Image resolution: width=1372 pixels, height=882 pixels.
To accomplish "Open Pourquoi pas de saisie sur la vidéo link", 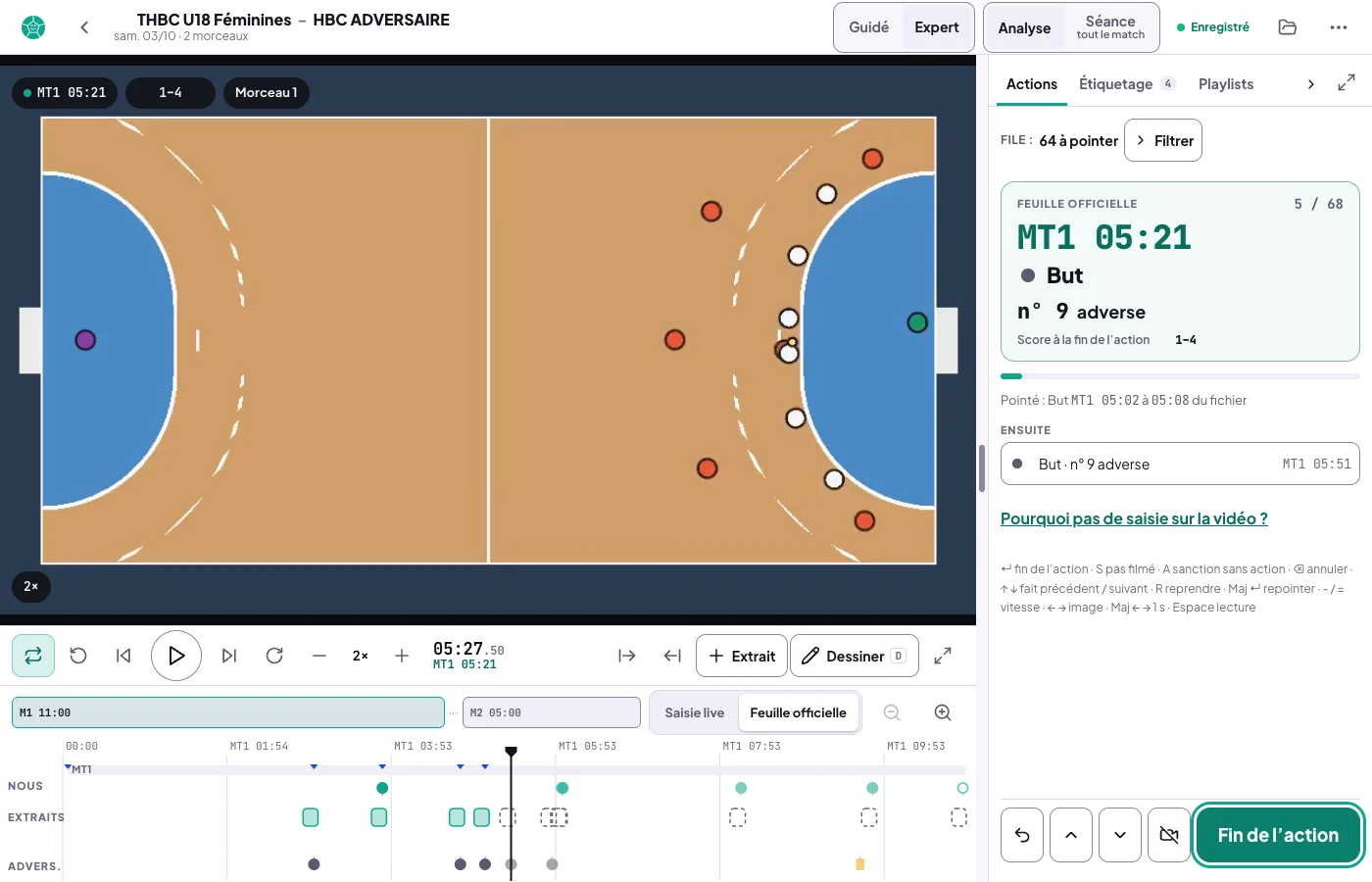I will coord(1134,518).
